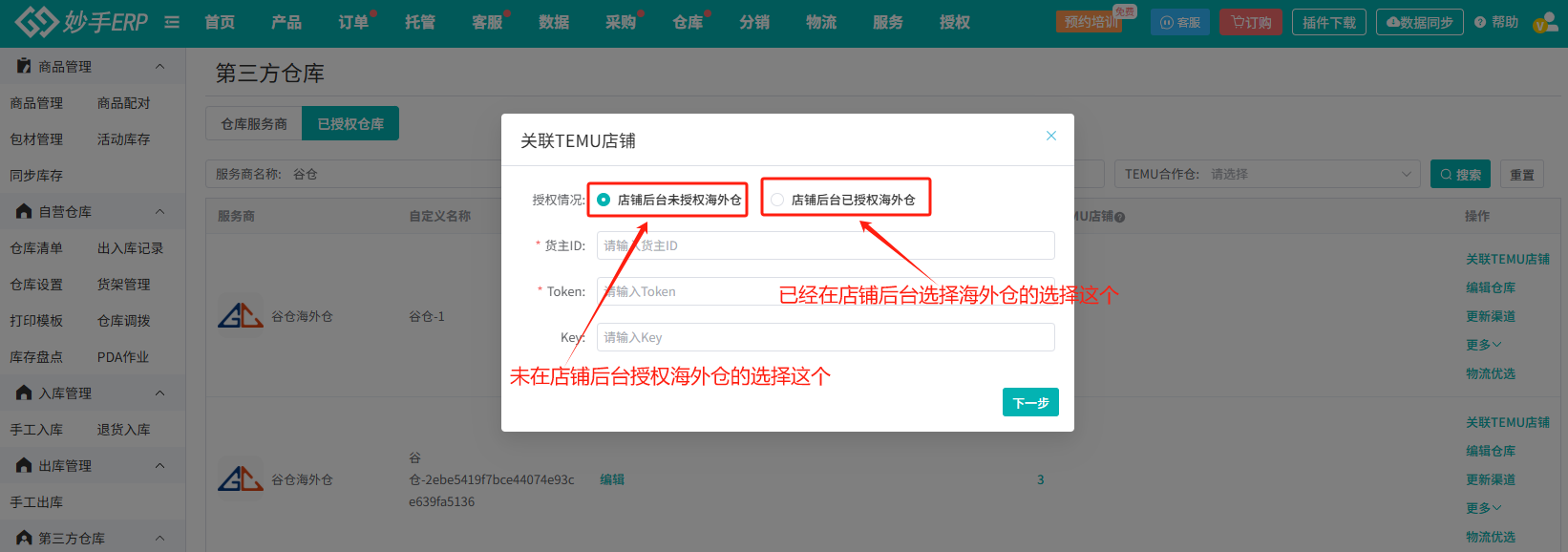Image resolution: width=1568 pixels, height=552 pixels.
Task: Collapse the 第三方仓库 sidebar section chevron
Action: (159, 538)
